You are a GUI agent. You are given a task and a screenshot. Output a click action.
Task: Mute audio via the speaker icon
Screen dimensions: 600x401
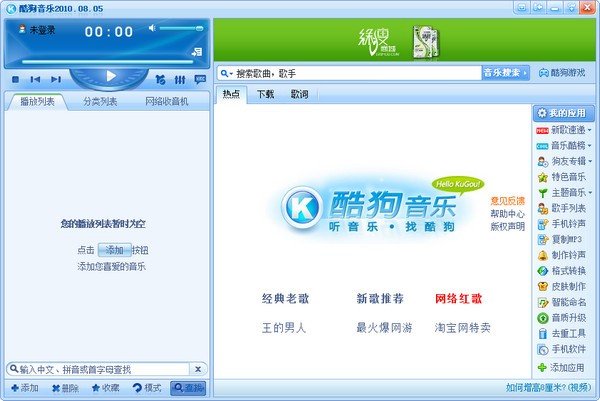tap(152, 28)
